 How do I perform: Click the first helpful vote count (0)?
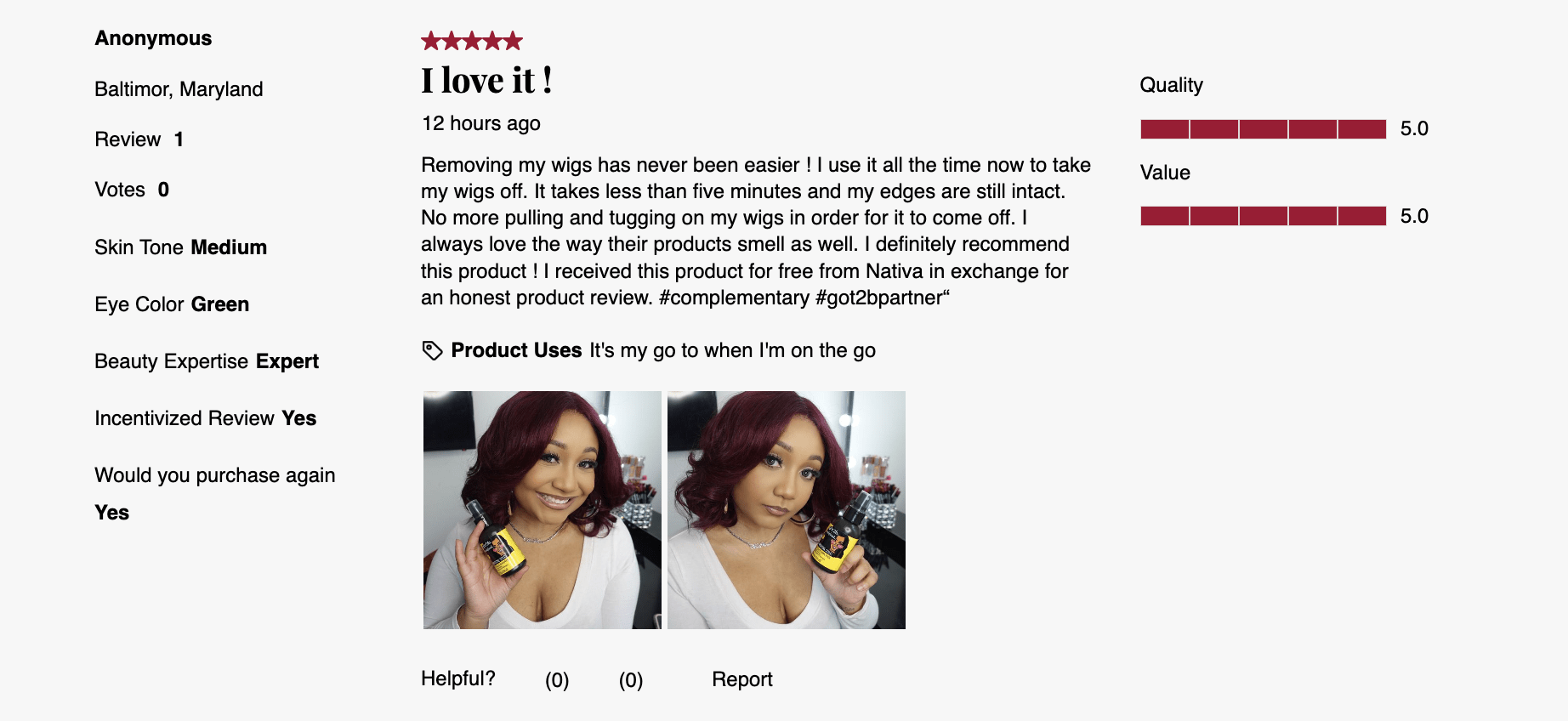tap(557, 680)
